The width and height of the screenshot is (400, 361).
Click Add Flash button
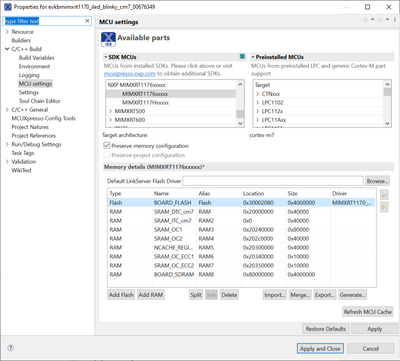(121, 295)
